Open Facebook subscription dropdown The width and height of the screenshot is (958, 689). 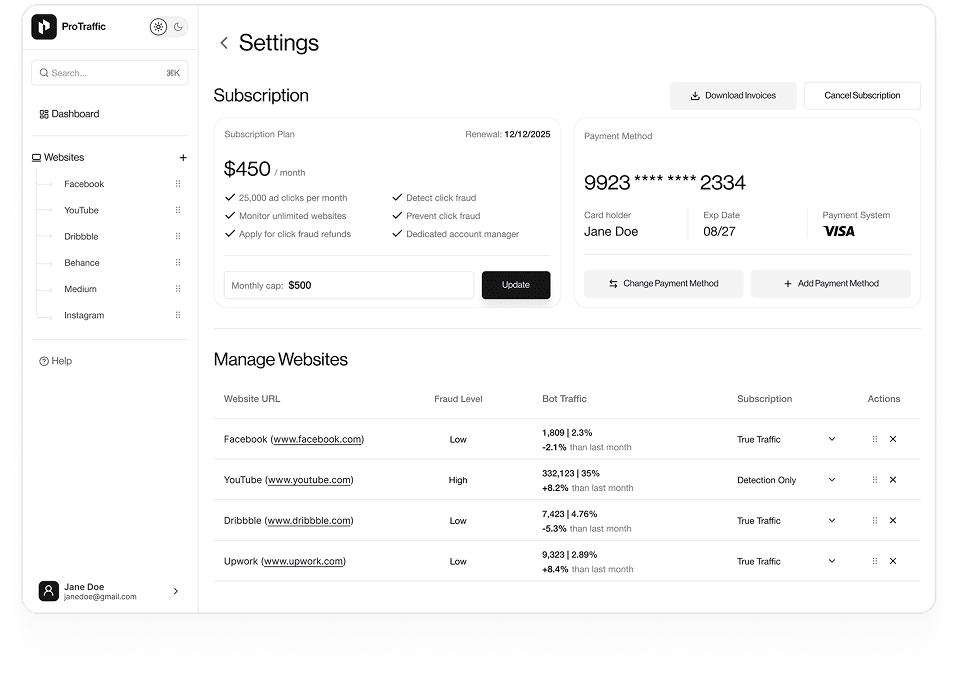click(x=832, y=439)
